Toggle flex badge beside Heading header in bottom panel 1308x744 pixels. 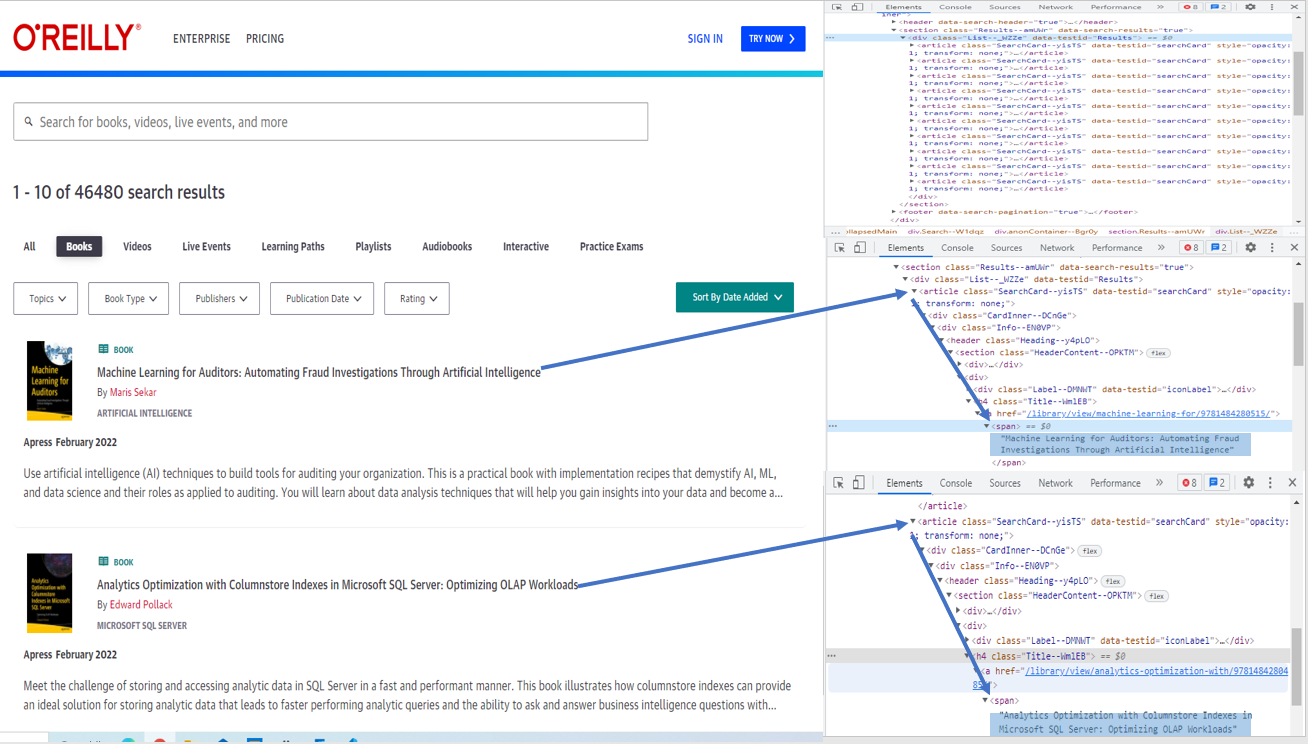(x=1113, y=581)
